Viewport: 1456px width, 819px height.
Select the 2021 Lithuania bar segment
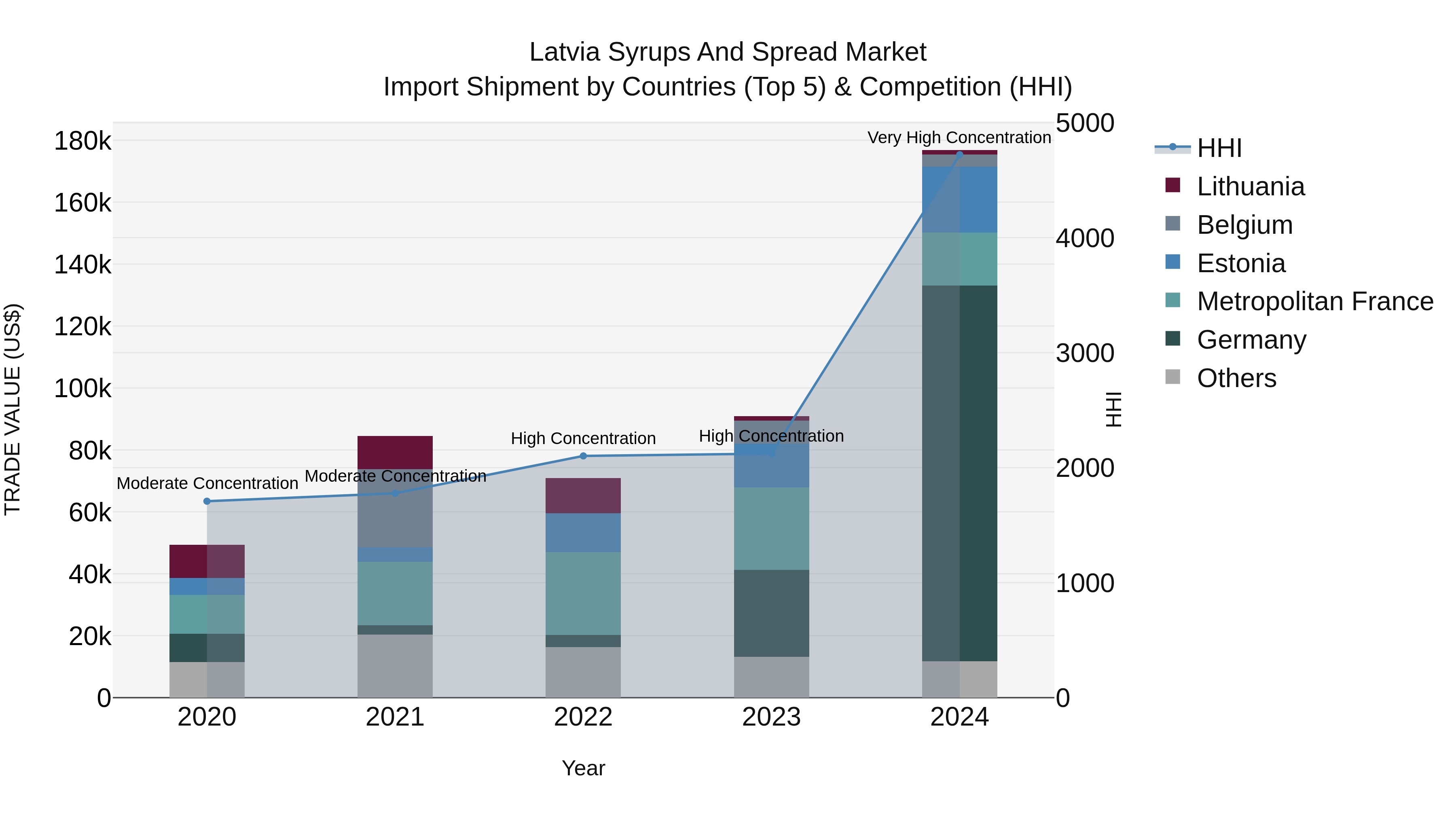pos(395,453)
